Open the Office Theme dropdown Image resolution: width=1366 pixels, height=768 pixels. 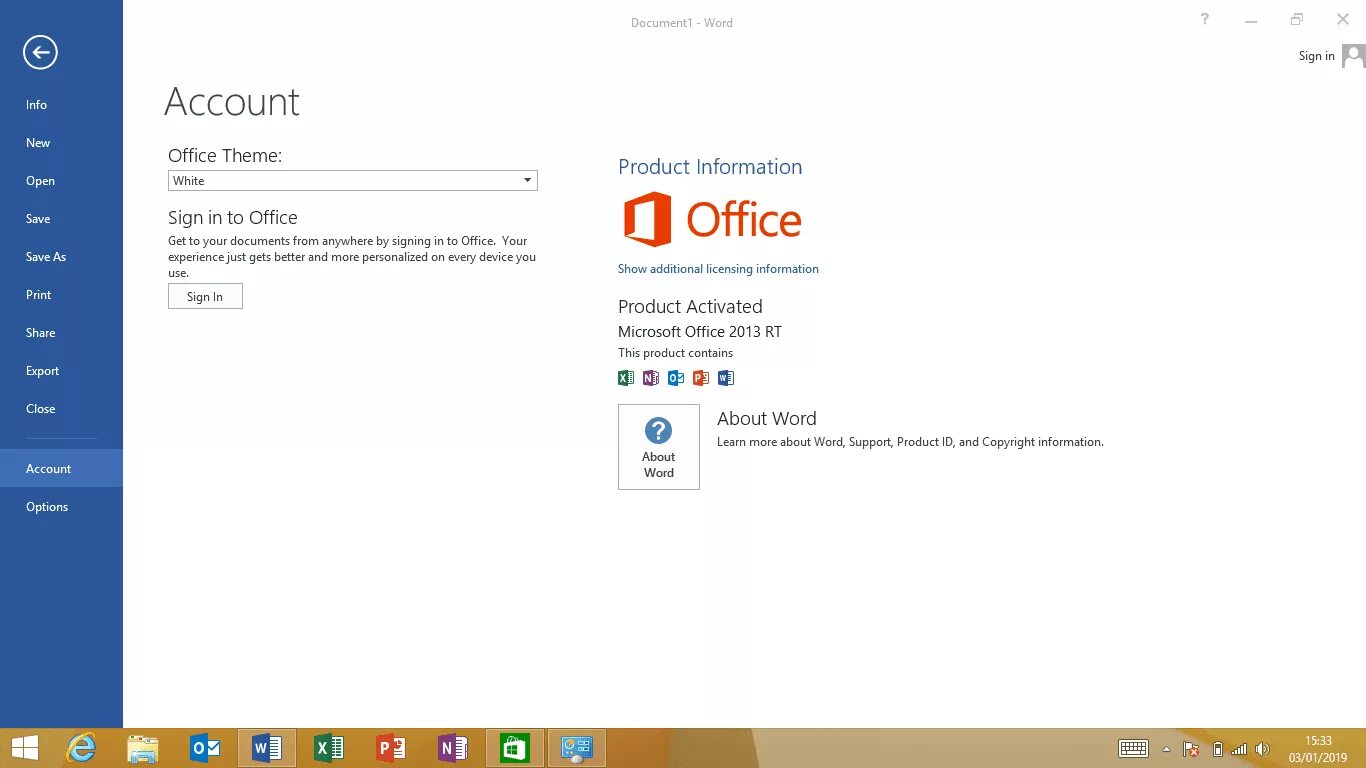pyautogui.click(x=353, y=181)
